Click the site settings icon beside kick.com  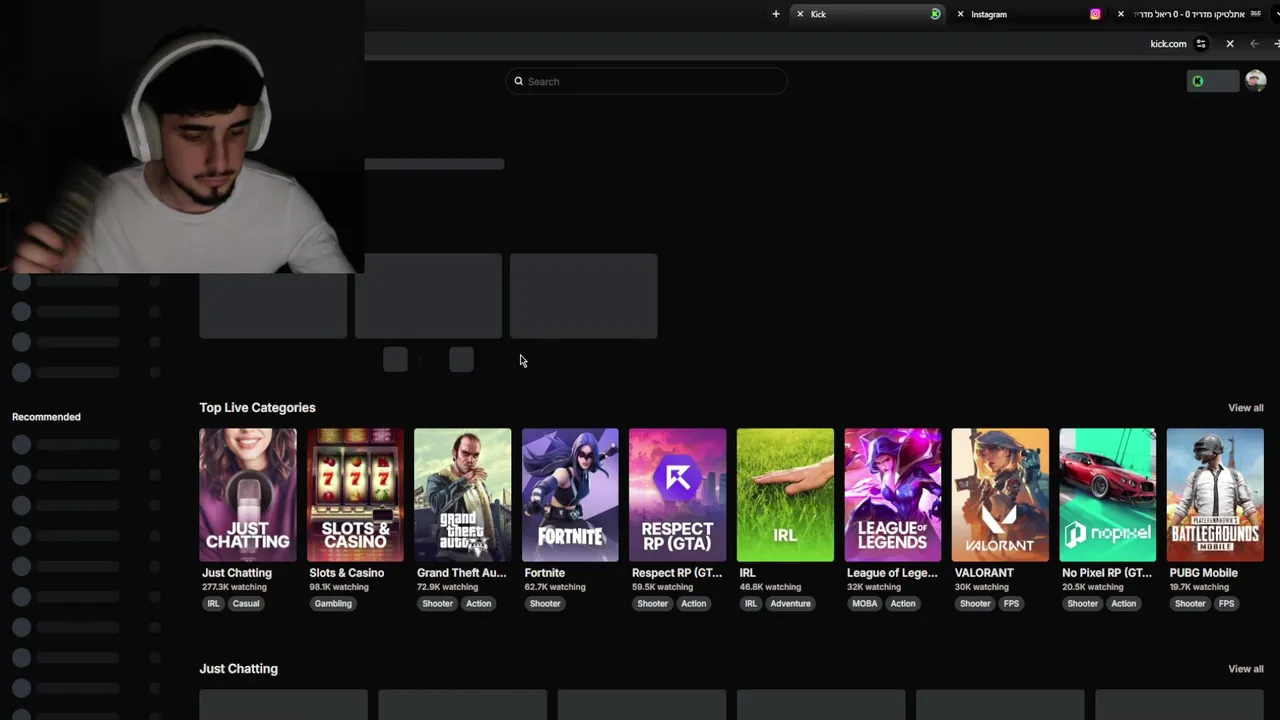point(1201,44)
